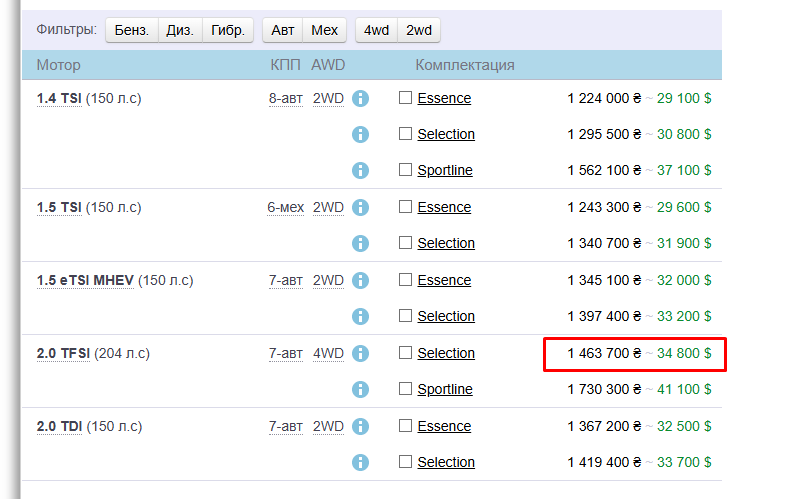Show info icon for 2.0 TDI Essence
The height and width of the screenshot is (499, 793).
tap(361, 426)
